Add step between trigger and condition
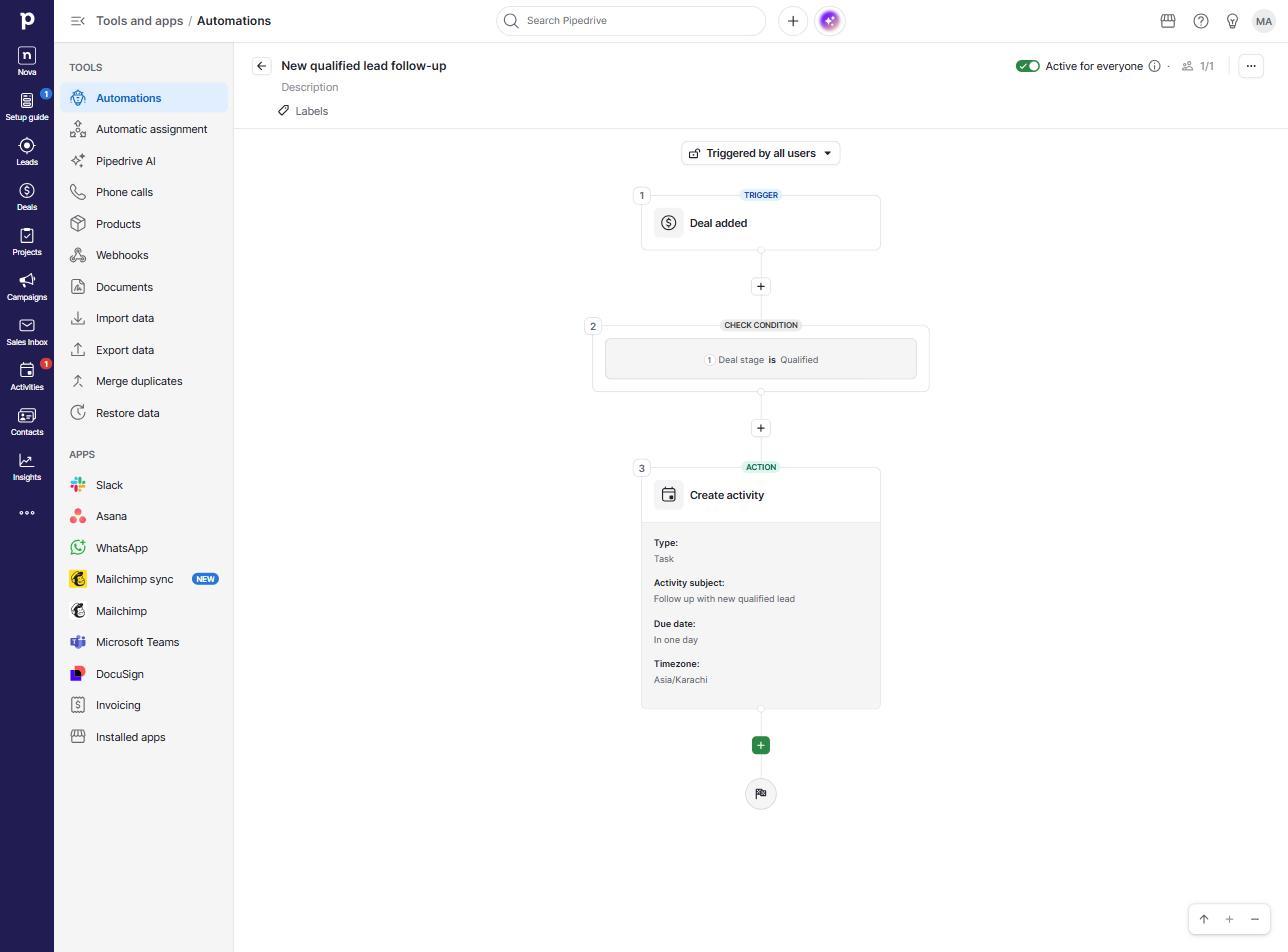Image resolution: width=1288 pixels, height=952 pixels. [761, 287]
